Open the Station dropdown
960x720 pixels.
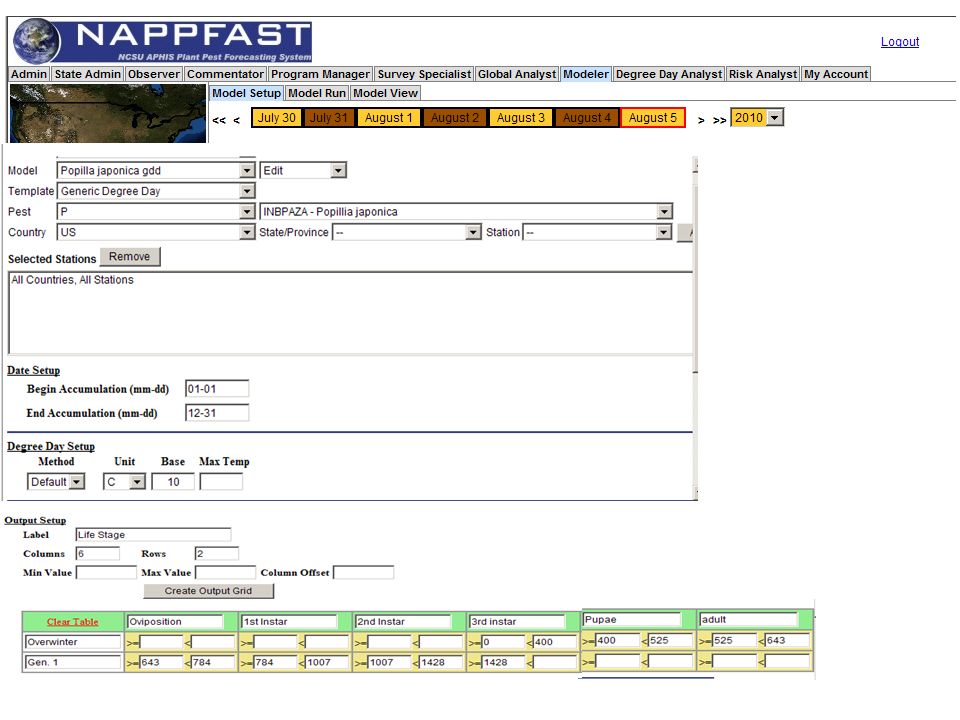(597, 233)
